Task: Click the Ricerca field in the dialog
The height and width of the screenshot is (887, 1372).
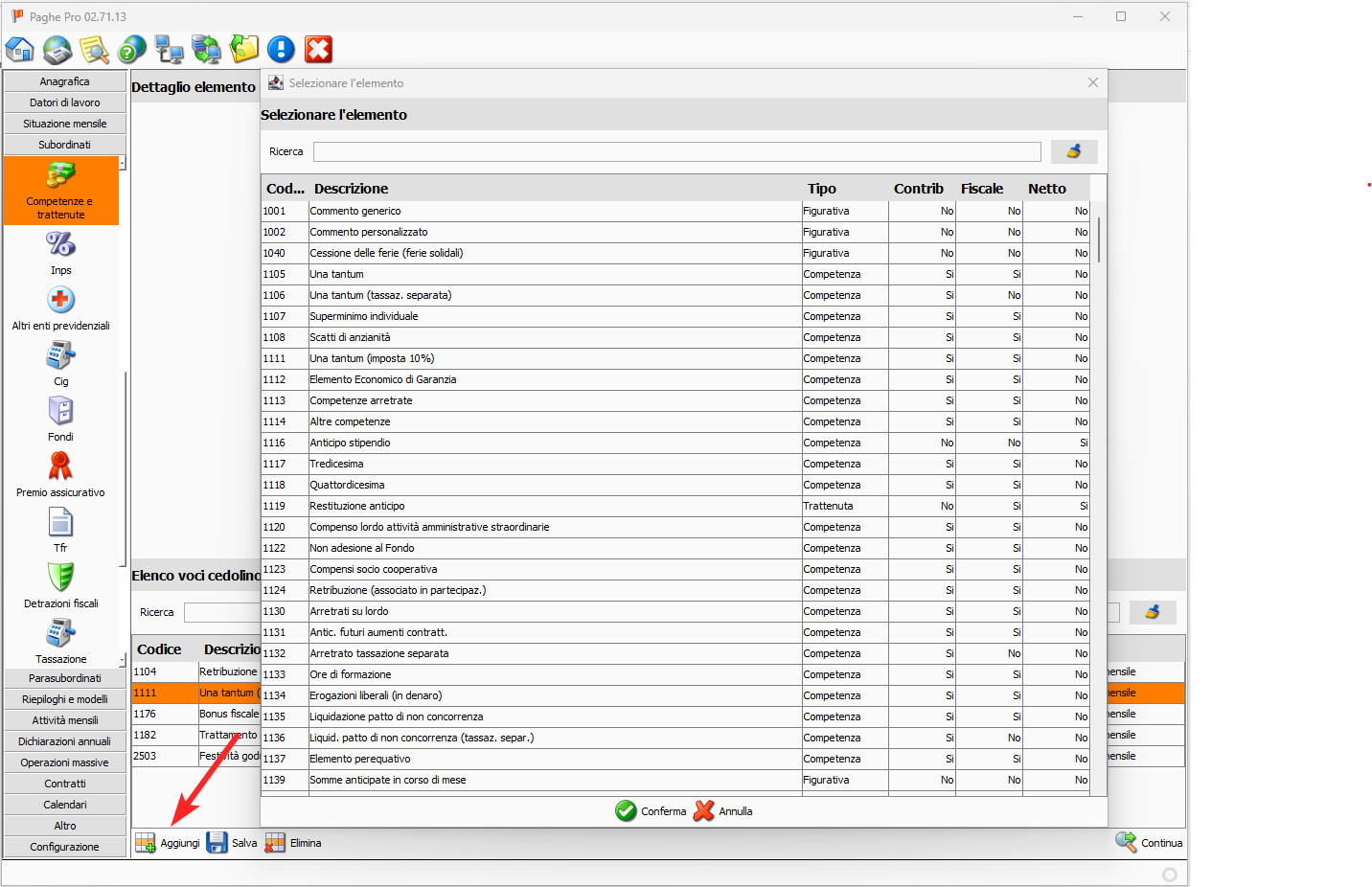Action: coord(676,151)
